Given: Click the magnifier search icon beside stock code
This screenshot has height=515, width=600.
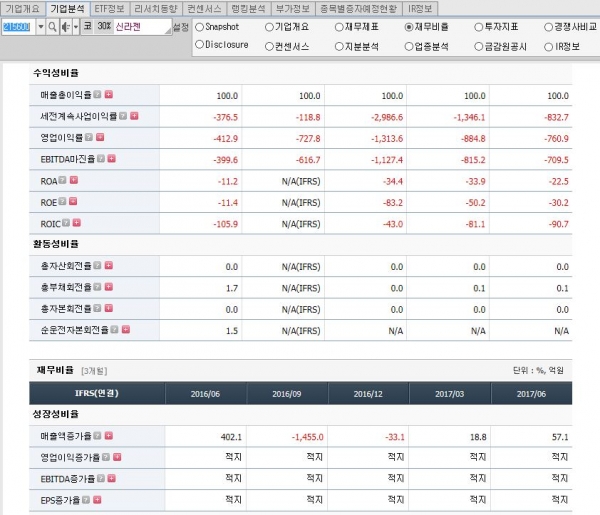Looking at the screenshot, I should click(x=53, y=27).
